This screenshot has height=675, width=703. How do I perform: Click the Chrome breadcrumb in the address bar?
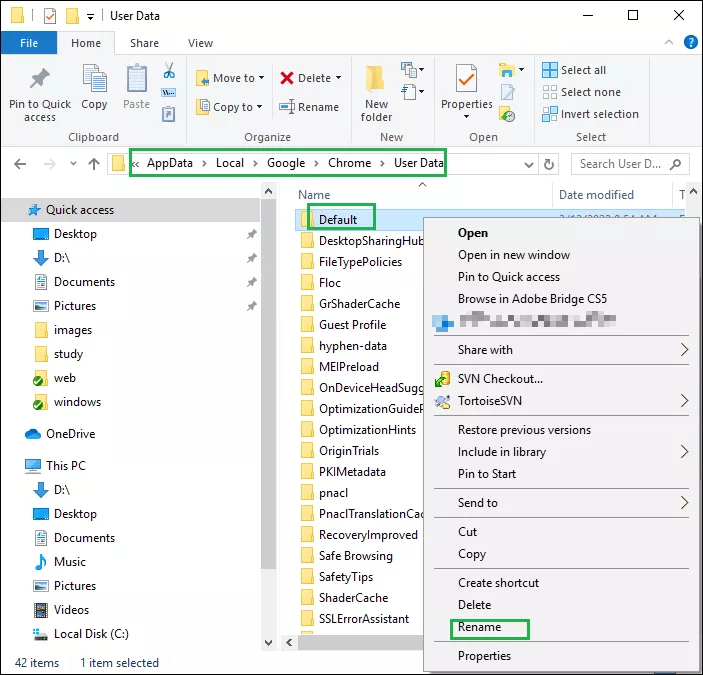point(349,163)
